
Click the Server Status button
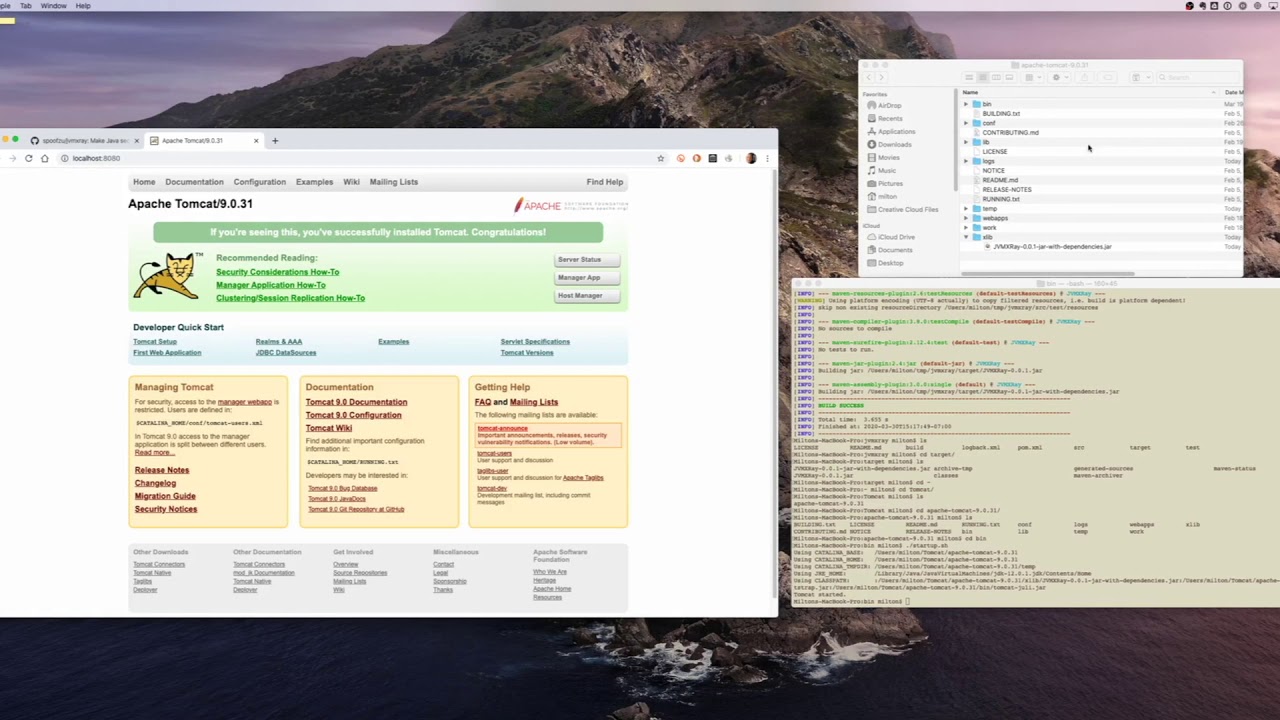coord(587,260)
